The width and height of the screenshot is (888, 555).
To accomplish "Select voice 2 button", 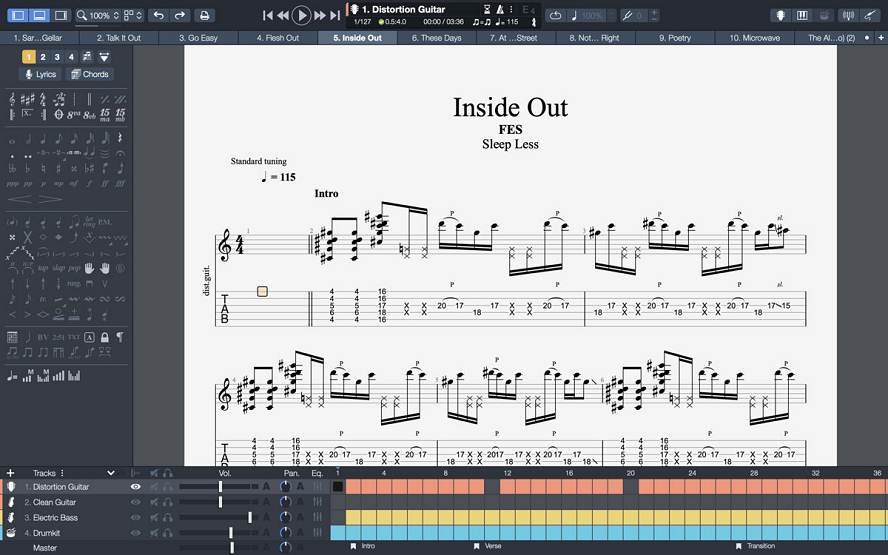I will coord(43,57).
